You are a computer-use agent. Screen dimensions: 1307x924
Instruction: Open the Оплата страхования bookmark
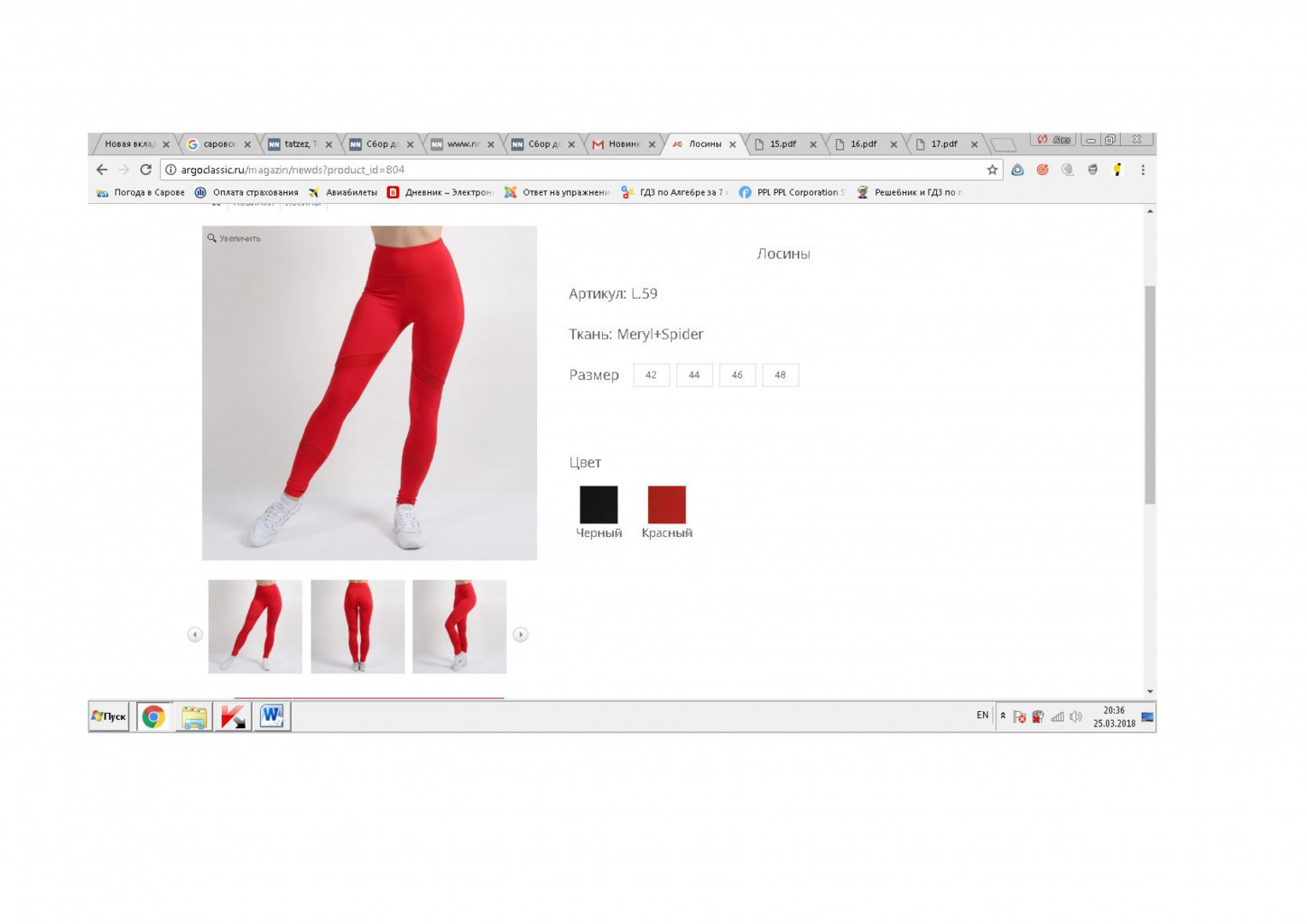246,192
